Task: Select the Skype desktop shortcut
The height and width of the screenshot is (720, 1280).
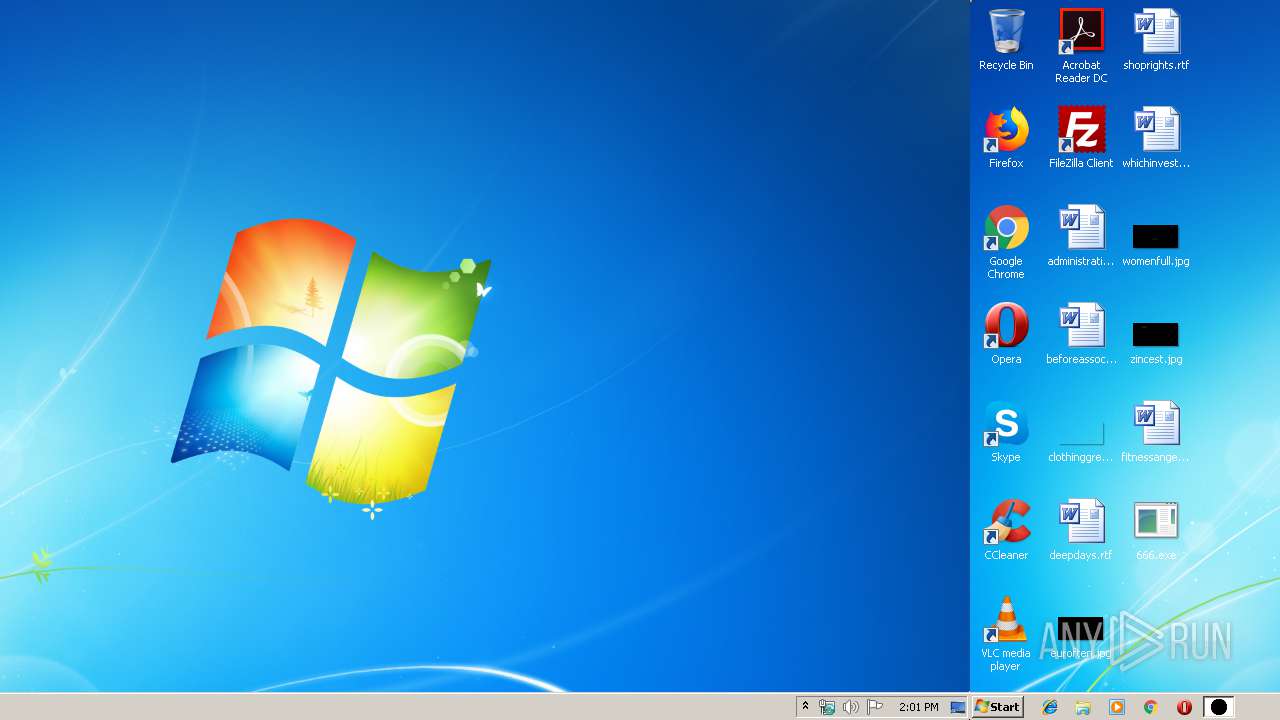Action: pos(1006,432)
